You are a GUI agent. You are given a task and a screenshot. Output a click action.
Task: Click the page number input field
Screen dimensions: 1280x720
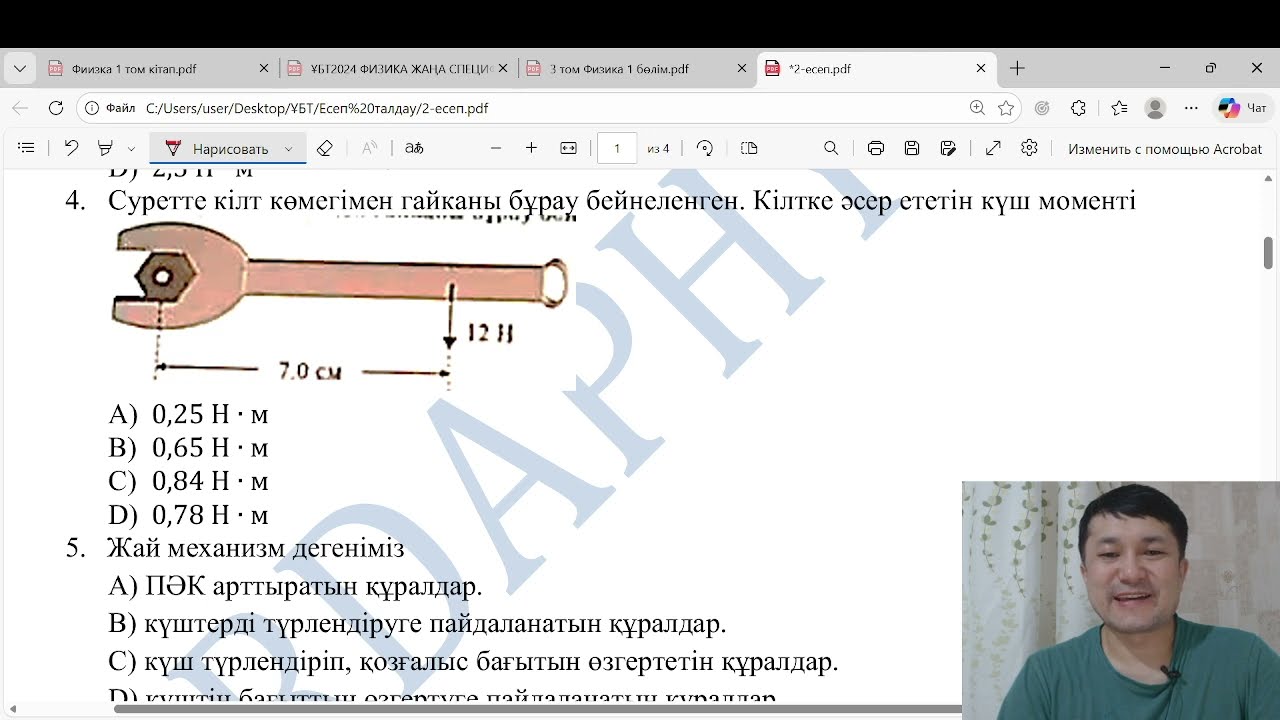click(617, 148)
